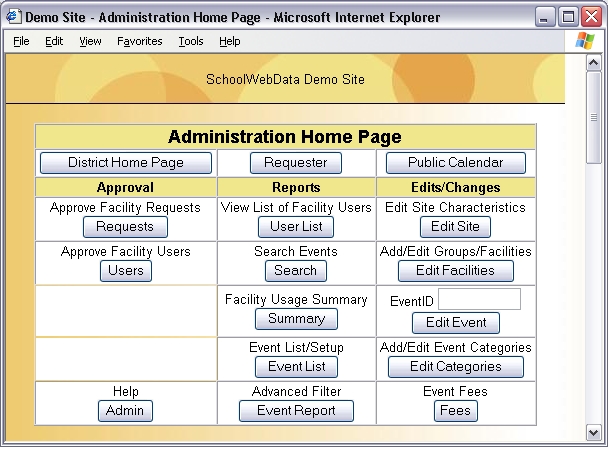
Task: Click the vertical scrollbar thumb
Action: click(593, 118)
